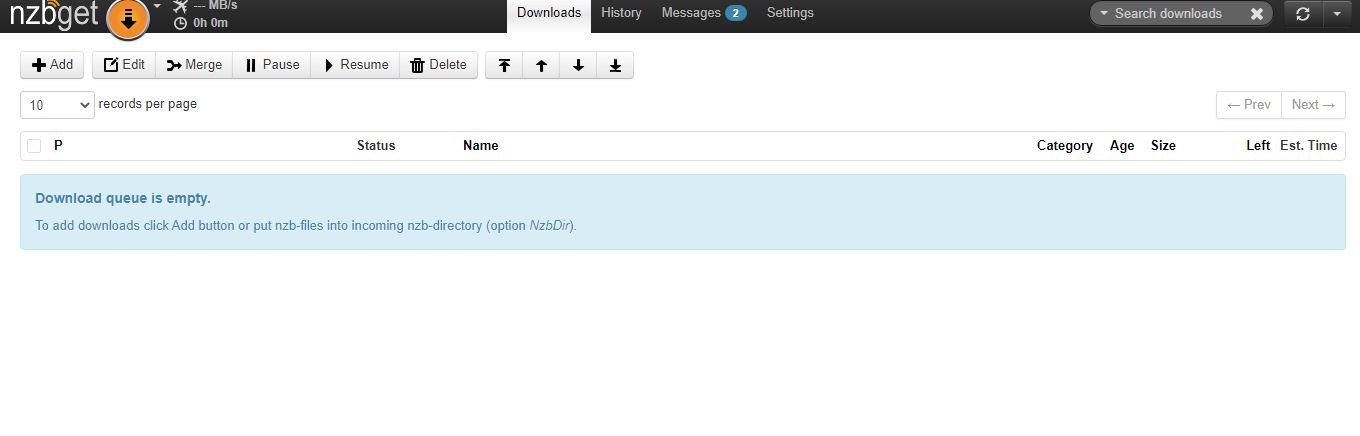Open the records per page dropdown
Viewport: 1360px width, 436px height.
57,104
